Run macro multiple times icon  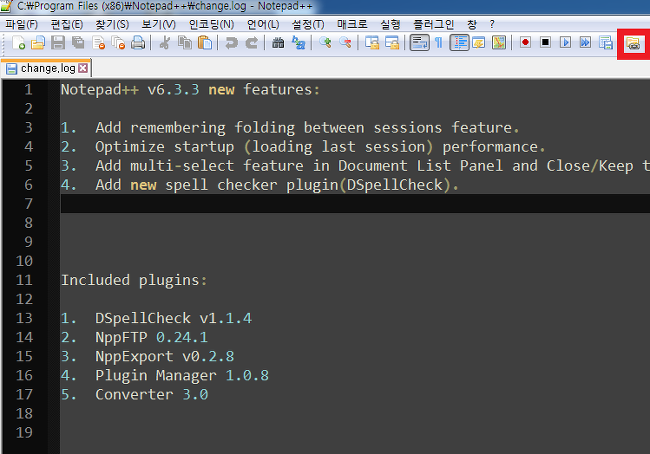tap(585, 42)
